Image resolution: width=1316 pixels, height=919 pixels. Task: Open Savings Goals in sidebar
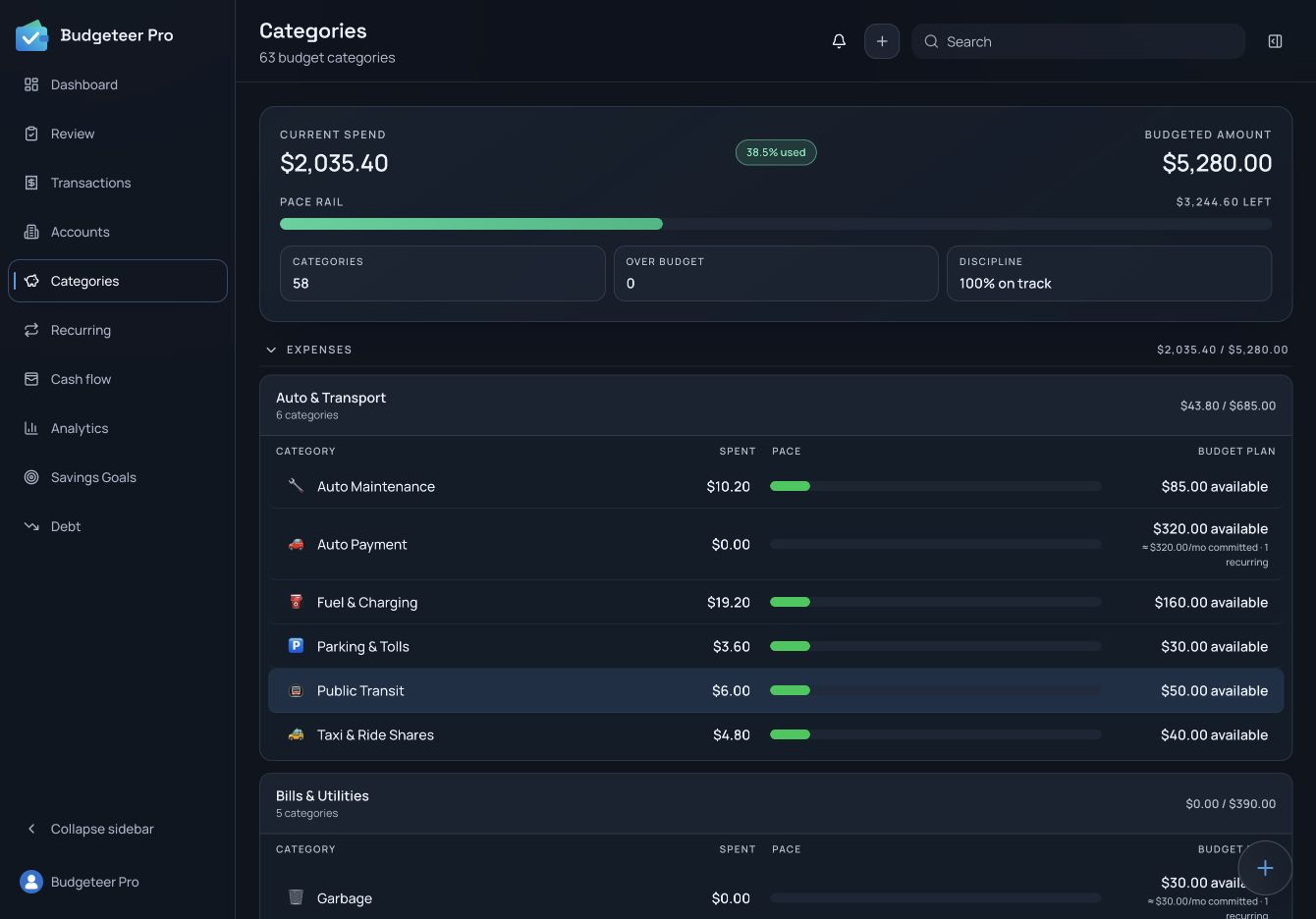point(118,477)
